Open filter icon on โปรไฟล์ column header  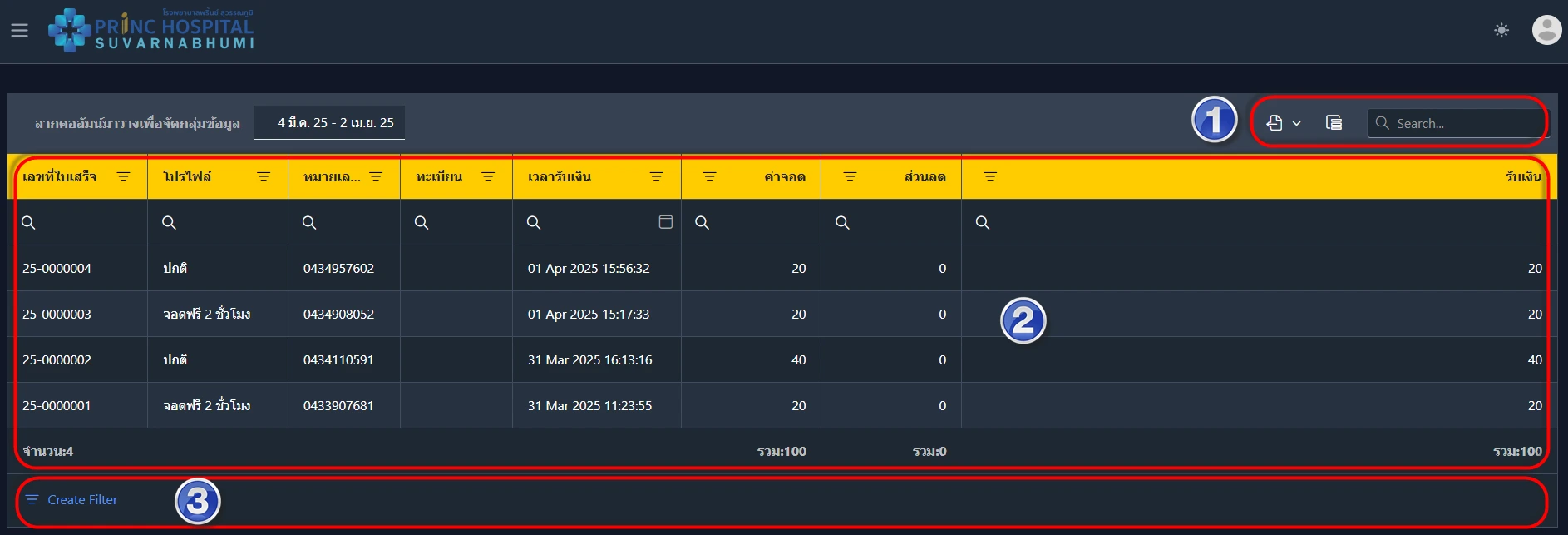click(x=264, y=176)
